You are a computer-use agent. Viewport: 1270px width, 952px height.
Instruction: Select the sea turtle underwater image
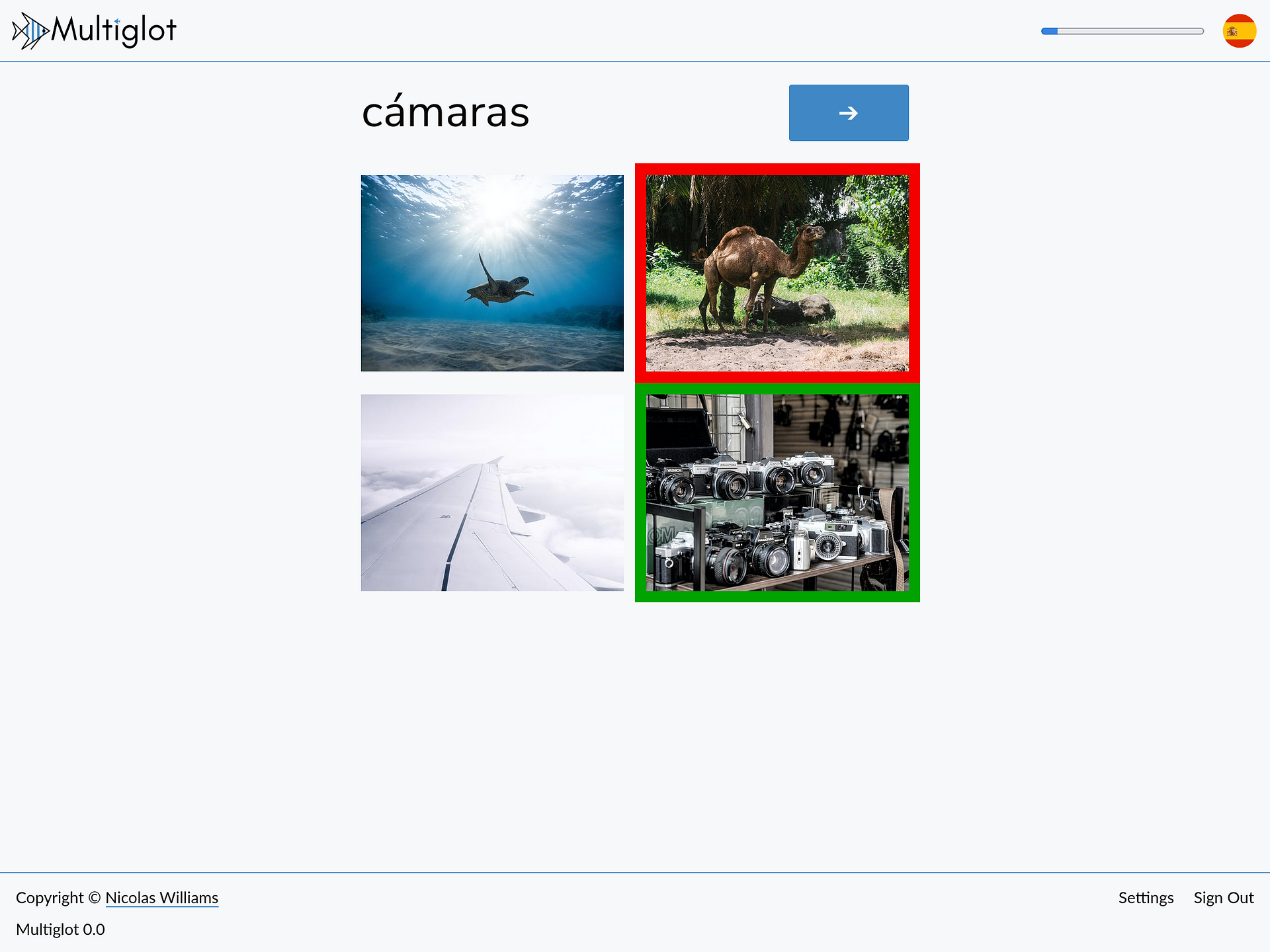click(x=492, y=273)
